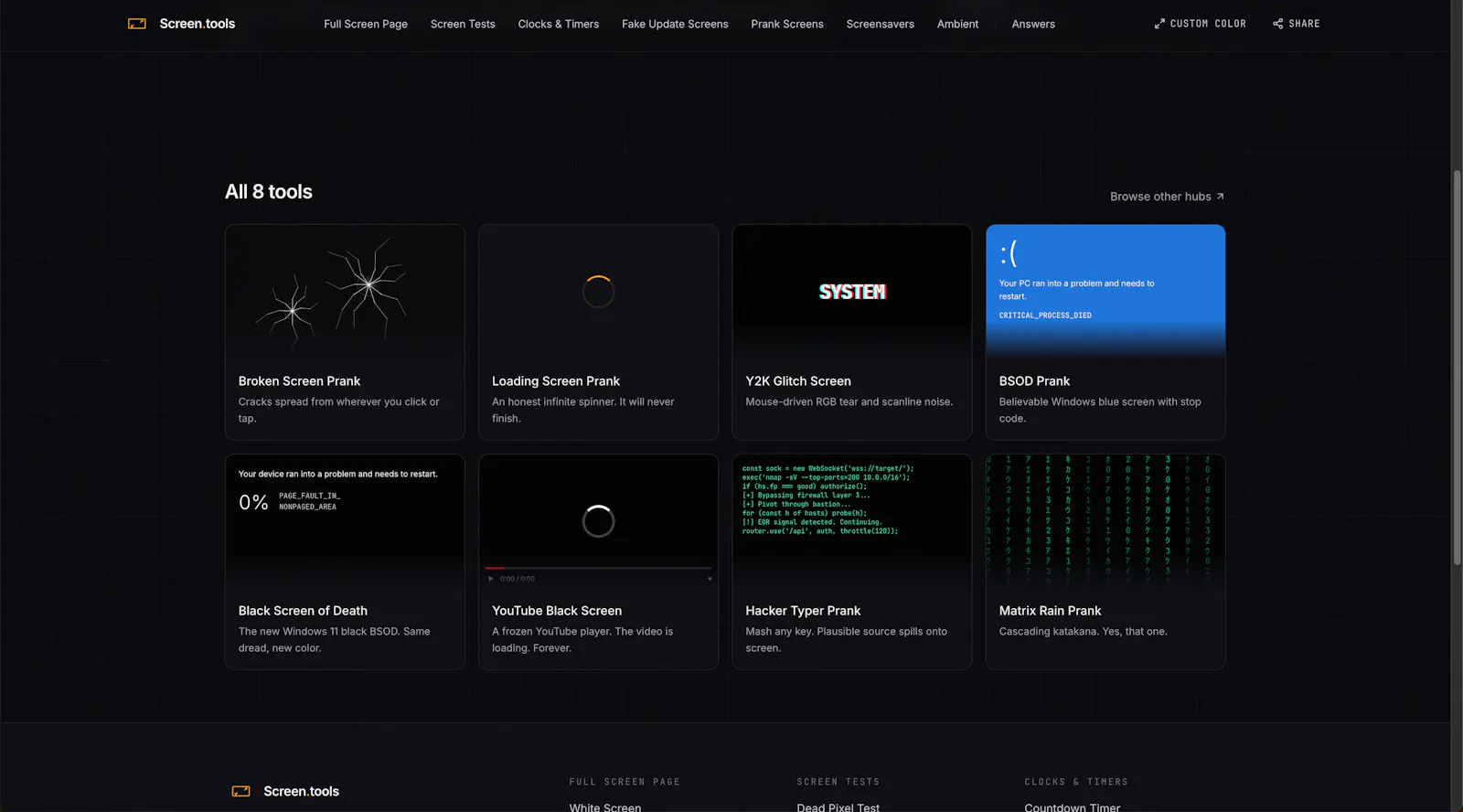This screenshot has width=1463, height=812.
Task: Open the Screensavers menu
Action: 880,24
